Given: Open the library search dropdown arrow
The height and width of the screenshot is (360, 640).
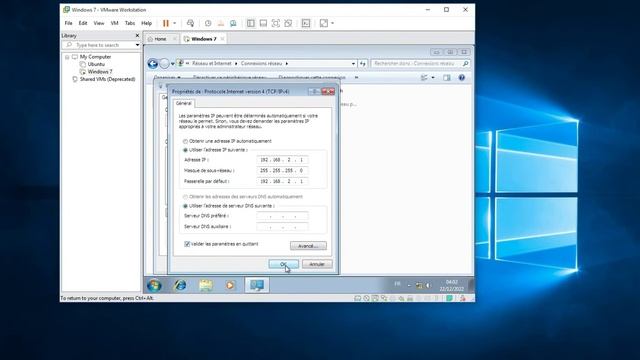Looking at the screenshot, I should click(138, 45).
